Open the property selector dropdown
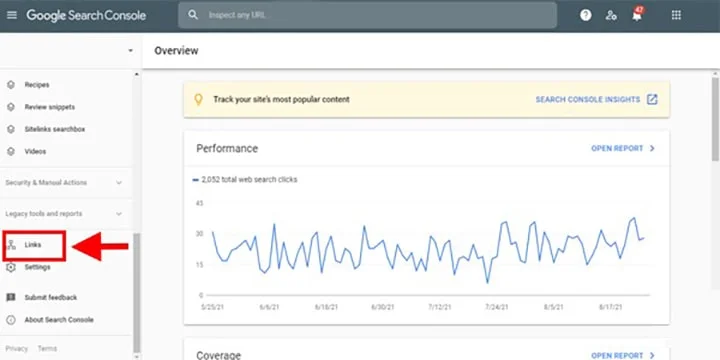Viewport: 720px width, 360px height. [x=130, y=51]
